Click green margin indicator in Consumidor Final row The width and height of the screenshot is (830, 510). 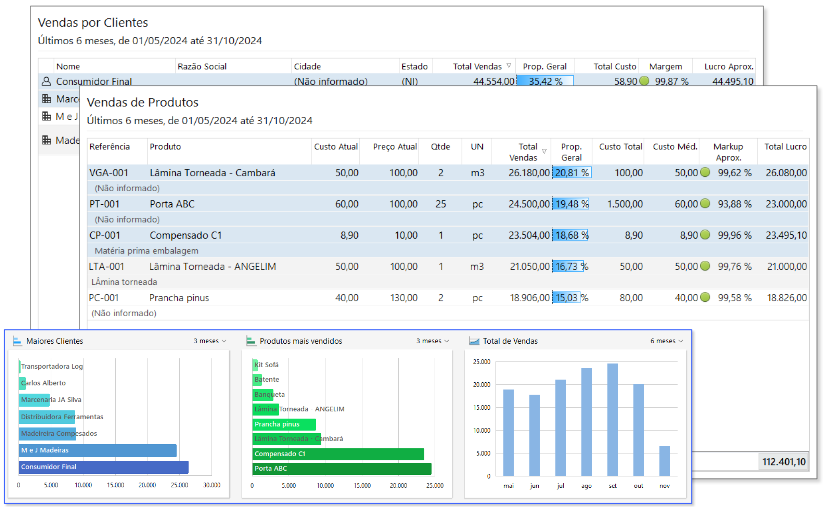pos(644,81)
